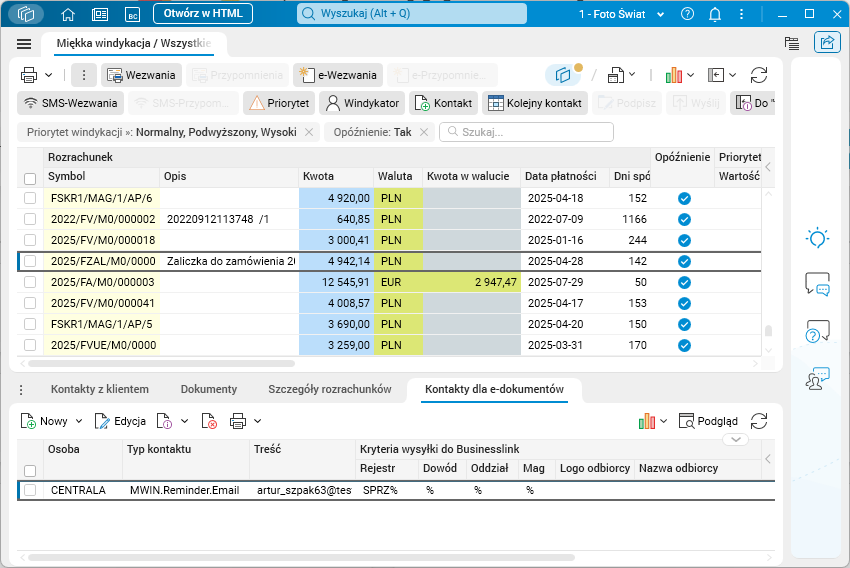
Task: Click the Kolejny kontakt button
Action: [x=535, y=103]
